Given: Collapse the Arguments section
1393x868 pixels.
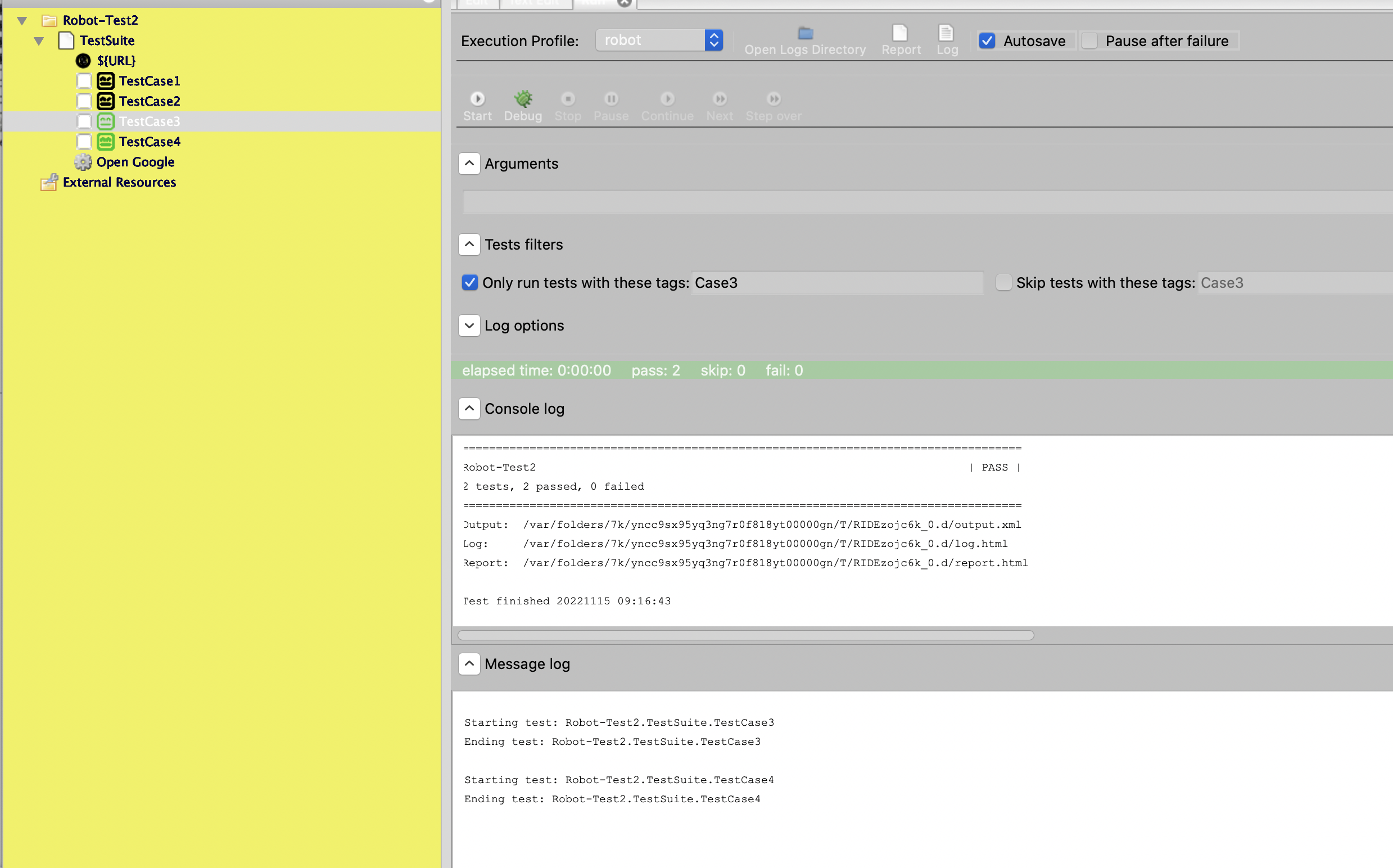Looking at the screenshot, I should coord(469,164).
